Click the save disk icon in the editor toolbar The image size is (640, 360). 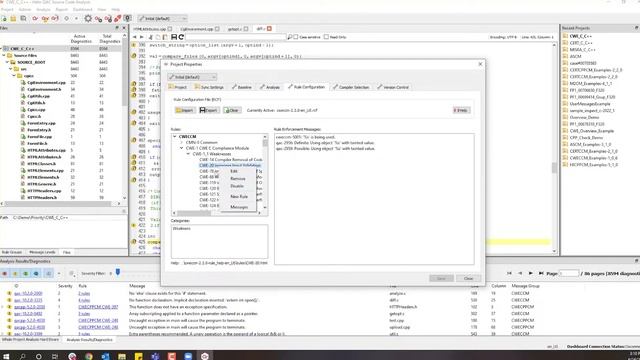(174, 37)
